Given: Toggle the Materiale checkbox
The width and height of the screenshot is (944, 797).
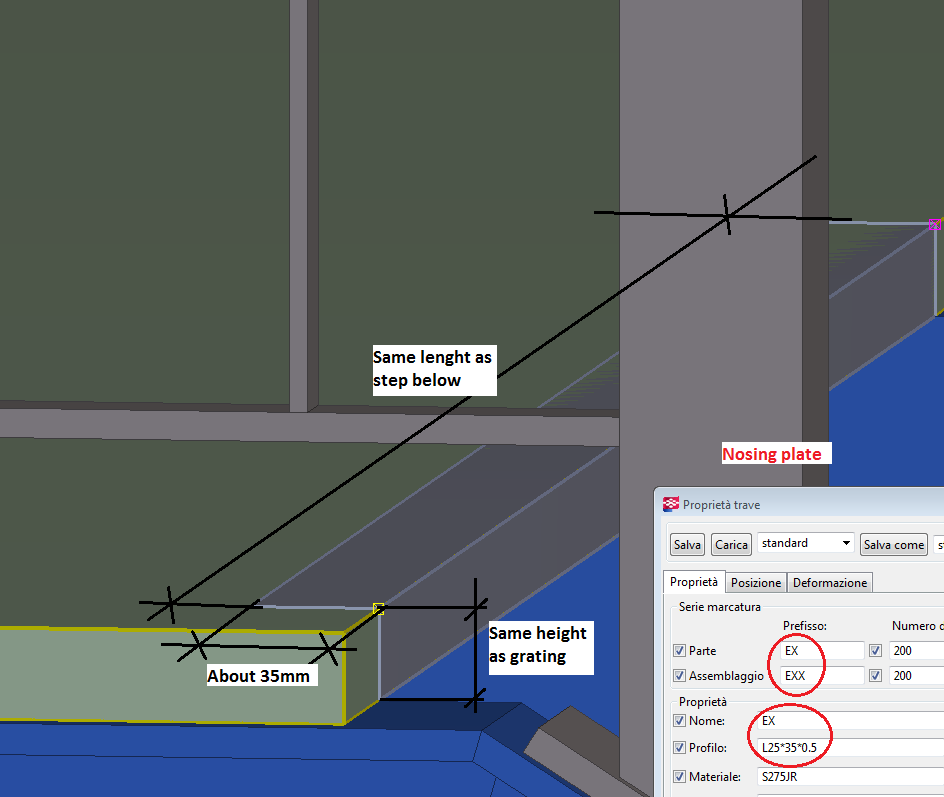Looking at the screenshot, I should pos(681,777).
